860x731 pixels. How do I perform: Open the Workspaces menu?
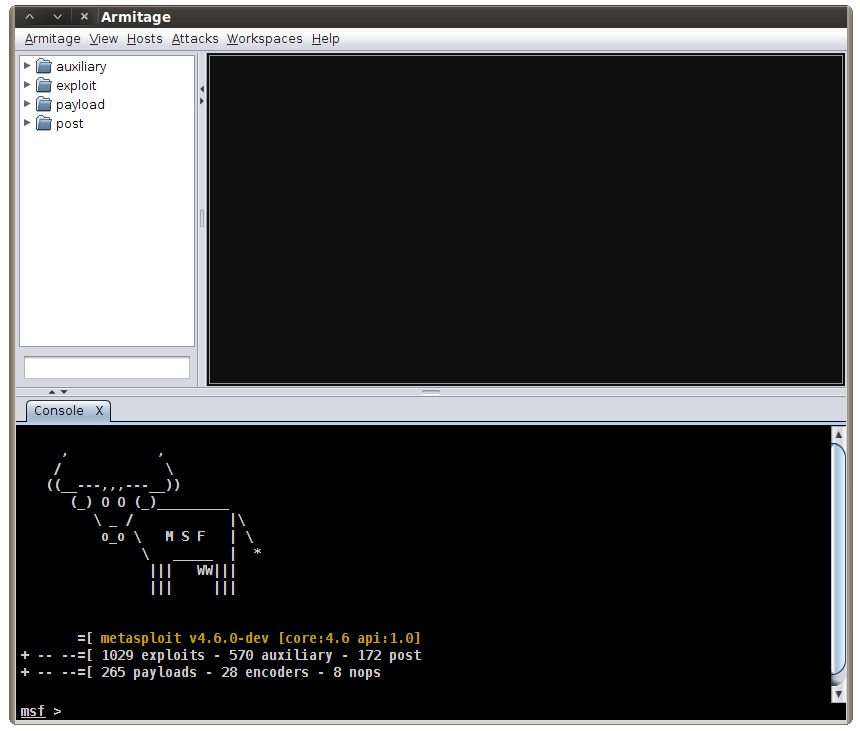(x=264, y=39)
